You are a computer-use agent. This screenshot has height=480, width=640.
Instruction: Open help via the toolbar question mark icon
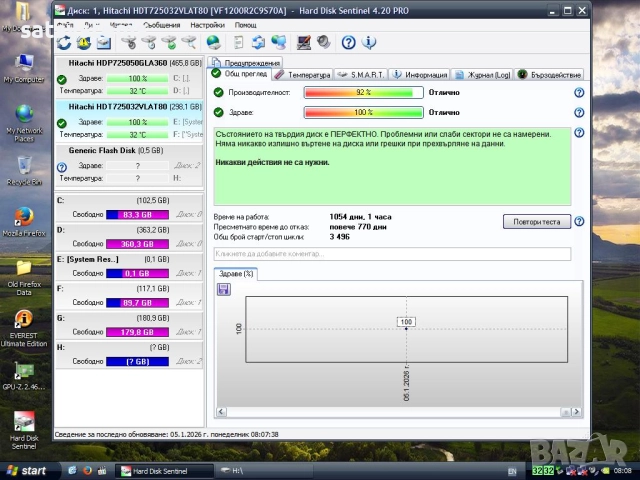348,42
